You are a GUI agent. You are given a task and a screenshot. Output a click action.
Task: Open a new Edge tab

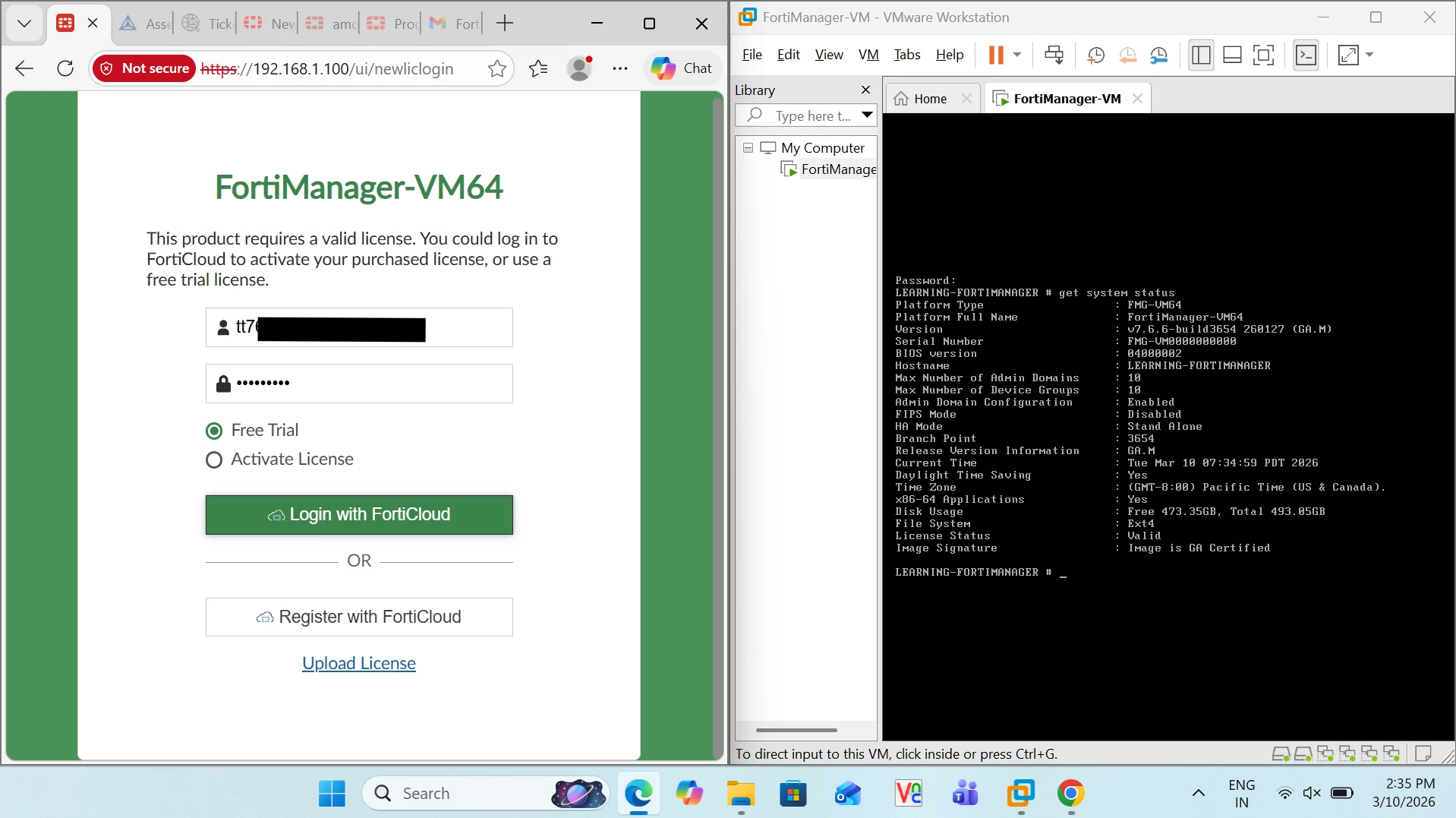[505, 24]
